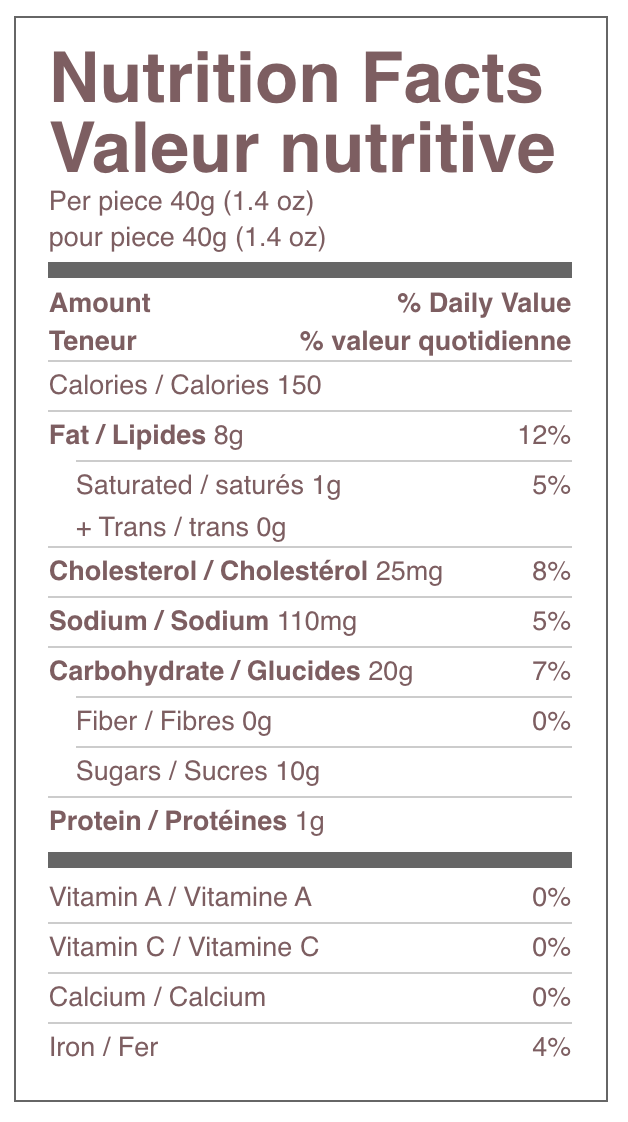Click the "Fat / Lipides 8g" label
Screen dimensions: 628x1122
[x=146, y=435]
